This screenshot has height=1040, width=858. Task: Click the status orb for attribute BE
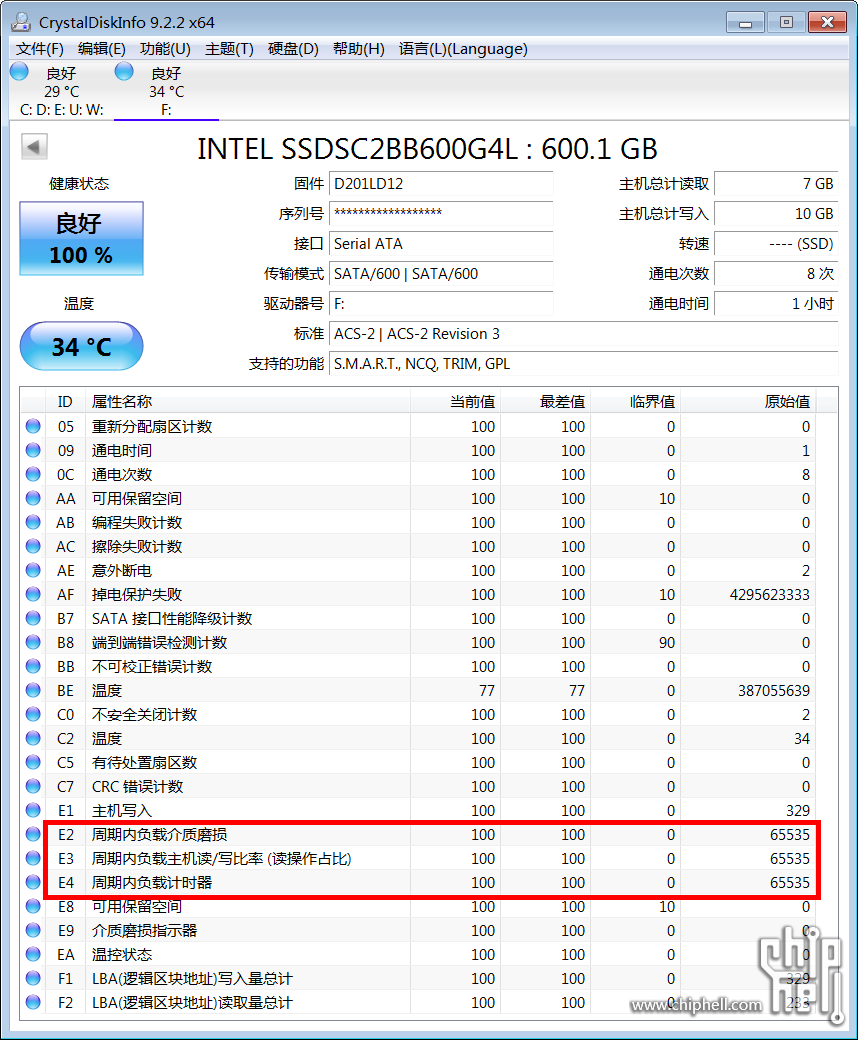coord(33,690)
